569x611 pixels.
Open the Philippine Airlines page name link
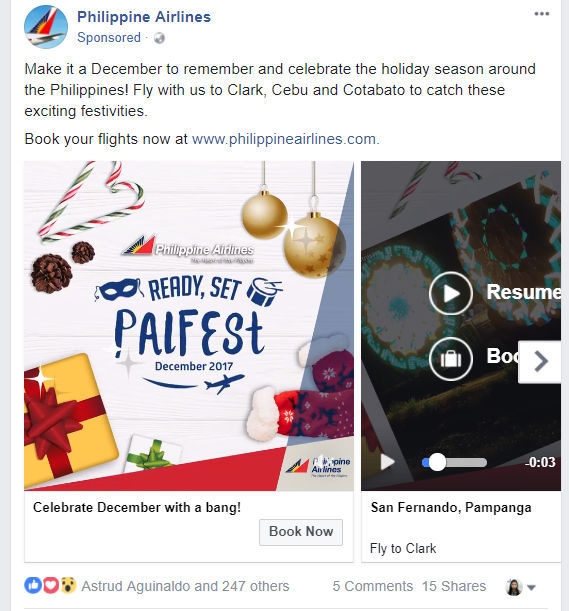coord(144,17)
